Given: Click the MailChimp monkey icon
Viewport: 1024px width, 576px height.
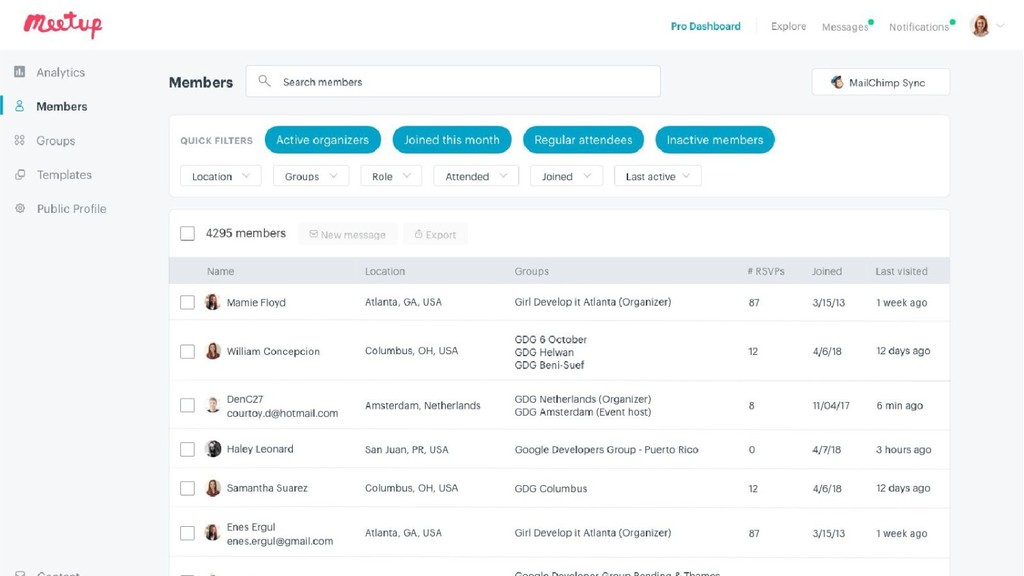Looking at the screenshot, I should point(837,83).
